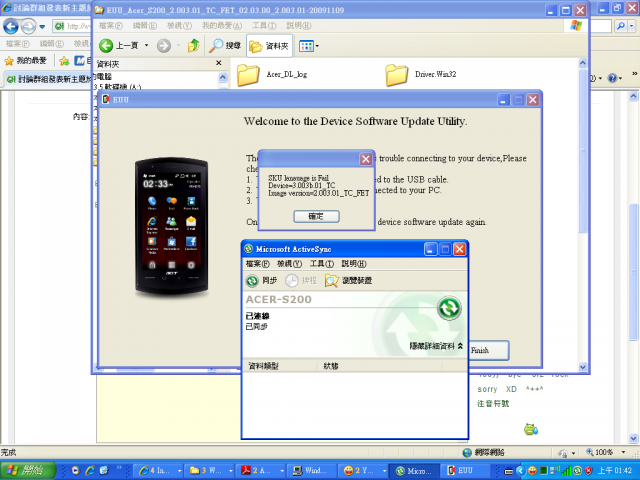This screenshot has width=640, height=480.
Task: Select the Driver.Win32 folder
Action: [x=420, y=75]
